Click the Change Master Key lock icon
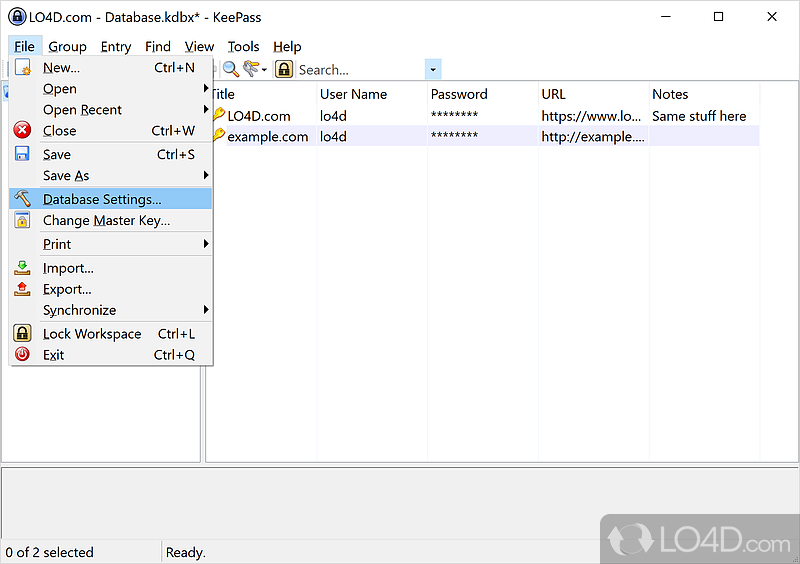Viewport: 800px width, 564px height. coord(23,220)
